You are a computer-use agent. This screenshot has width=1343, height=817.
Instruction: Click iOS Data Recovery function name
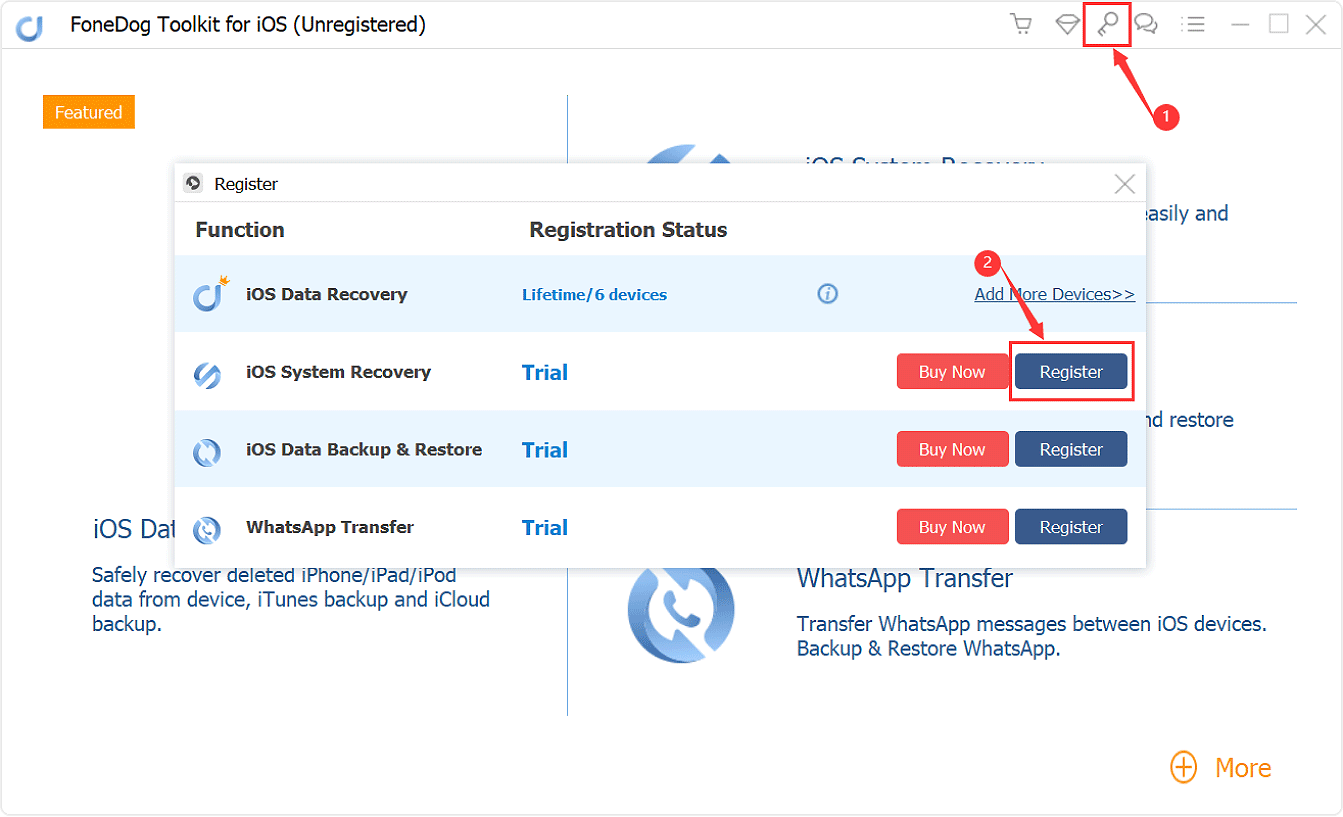pos(327,294)
